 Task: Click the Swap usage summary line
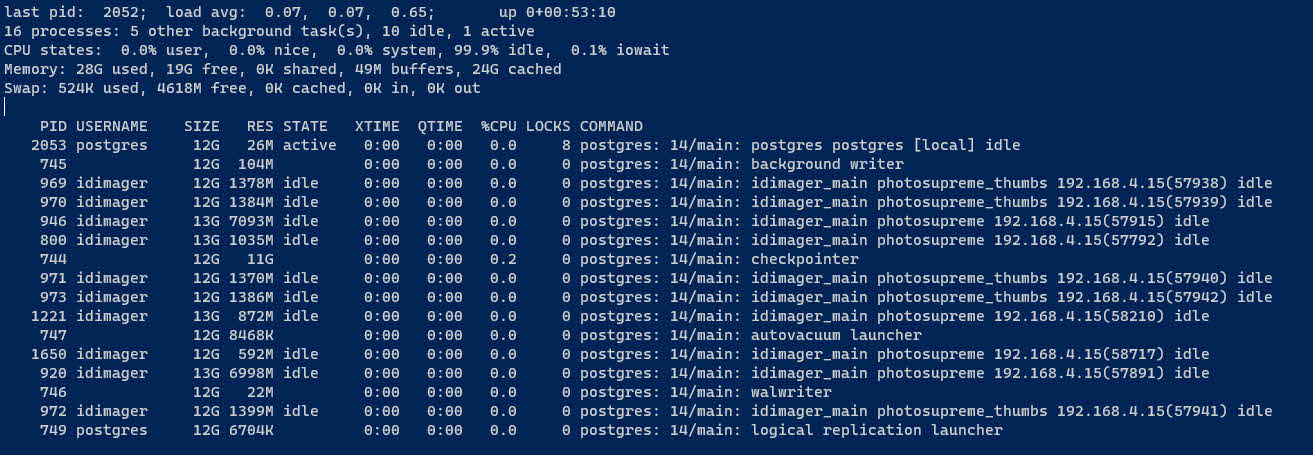pyautogui.click(x=242, y=88)
